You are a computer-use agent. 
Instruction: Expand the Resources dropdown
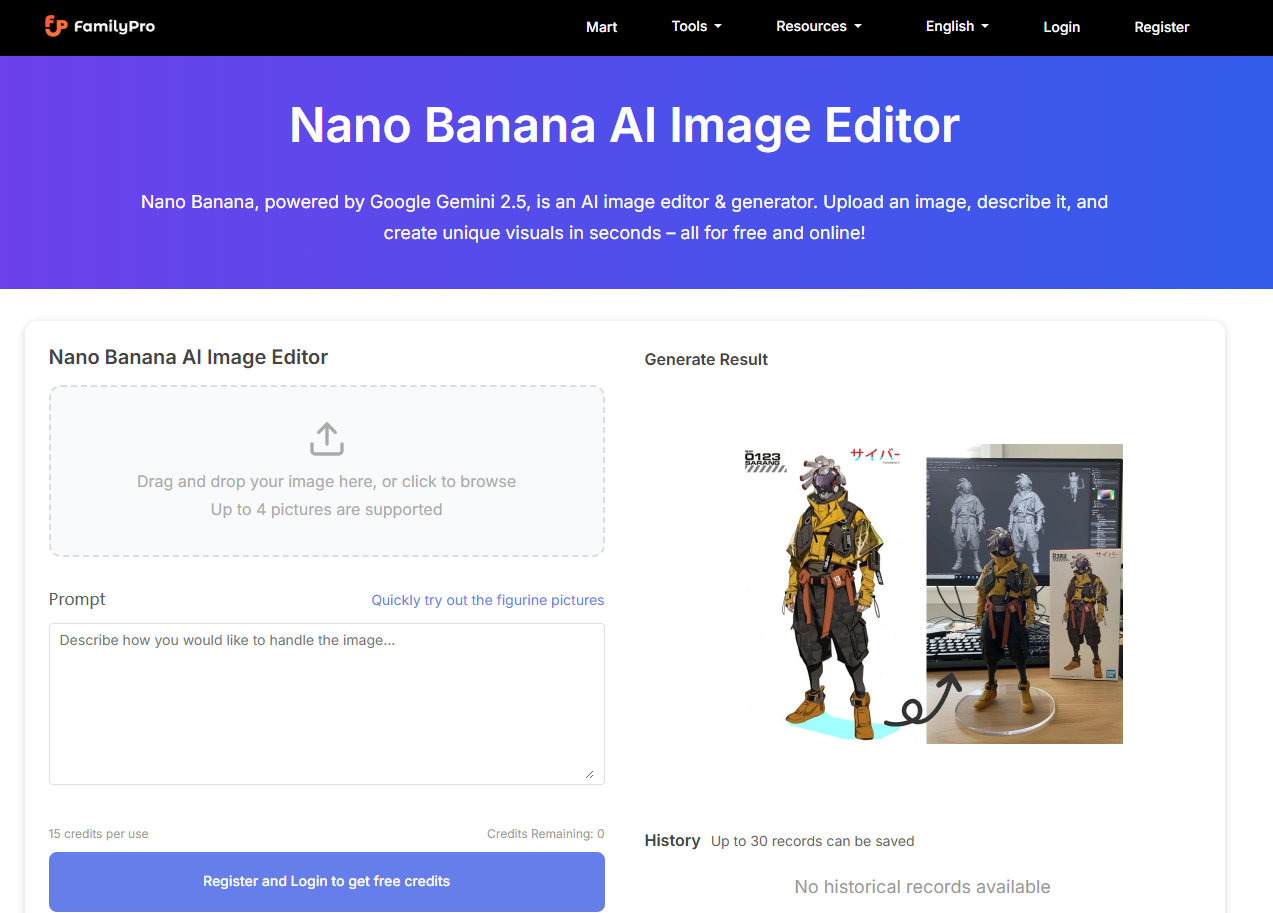818,26
